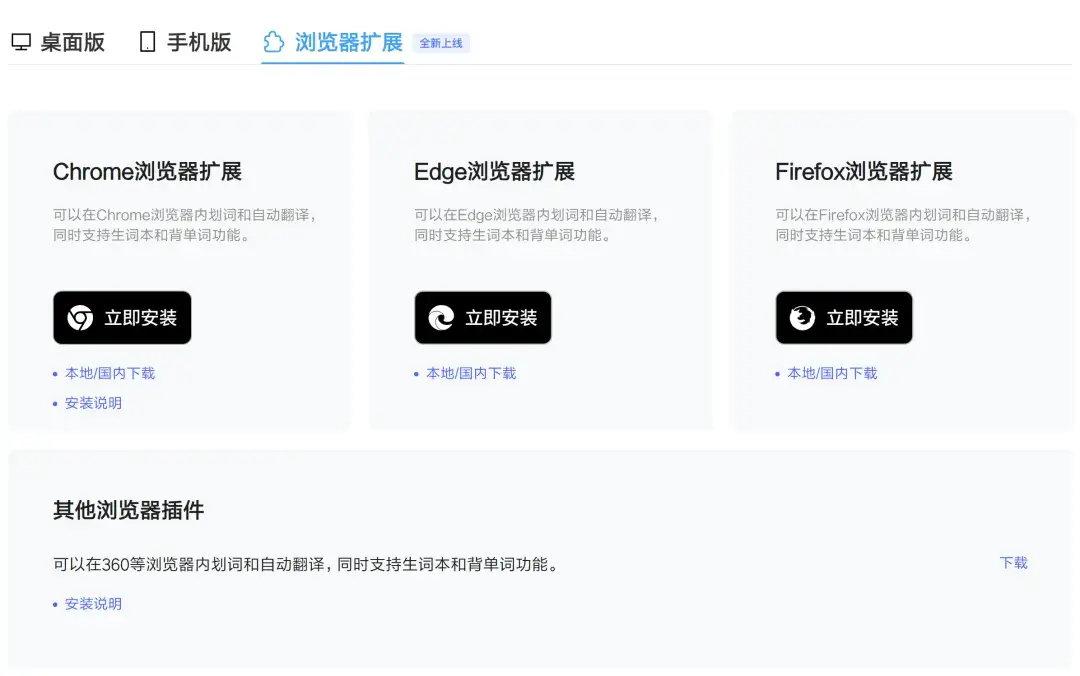The width and height of the screenshot is (1080, 676).
Task: Click the Firefox logo in the install button
Action: pos(802,318)
